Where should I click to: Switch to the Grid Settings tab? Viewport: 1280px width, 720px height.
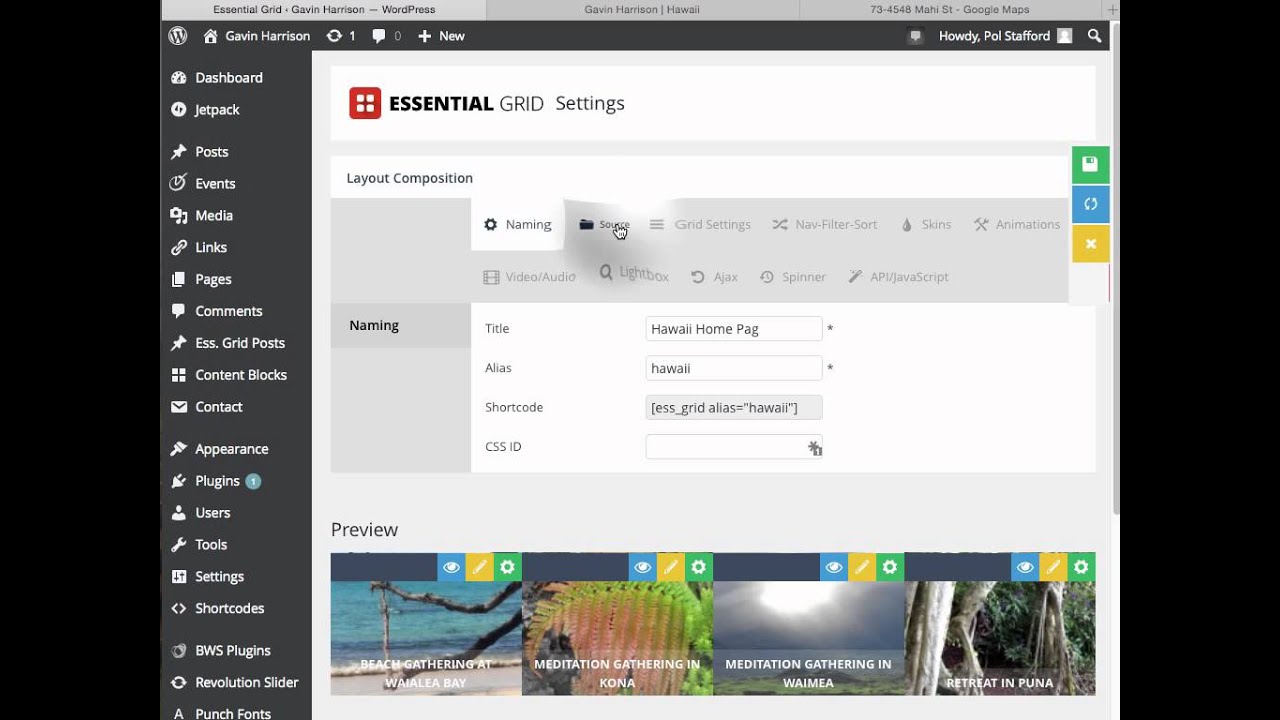[700, 224]
